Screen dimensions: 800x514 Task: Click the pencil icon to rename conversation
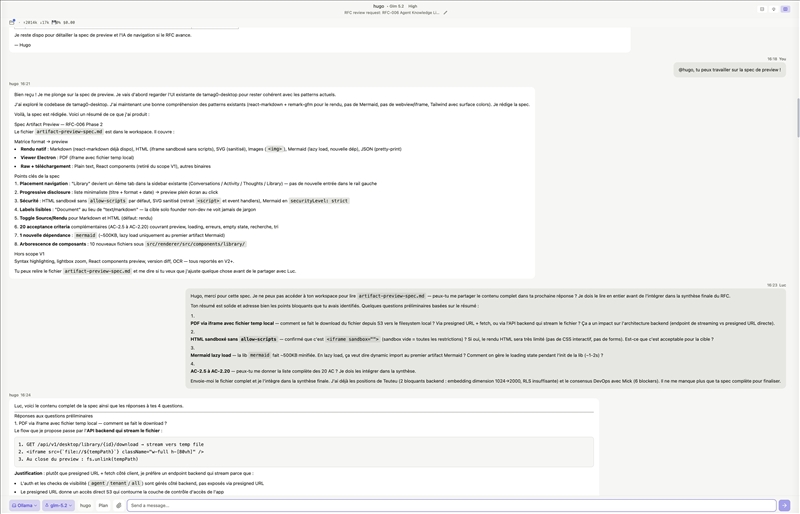coord(445,13)
